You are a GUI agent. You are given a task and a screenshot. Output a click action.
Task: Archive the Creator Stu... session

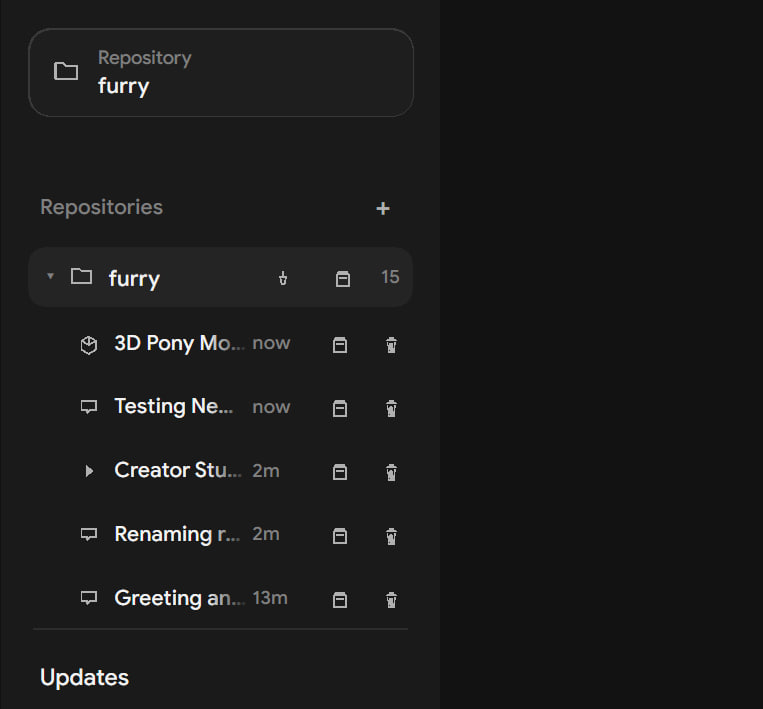pyautogui.click(x=340, y=472)
